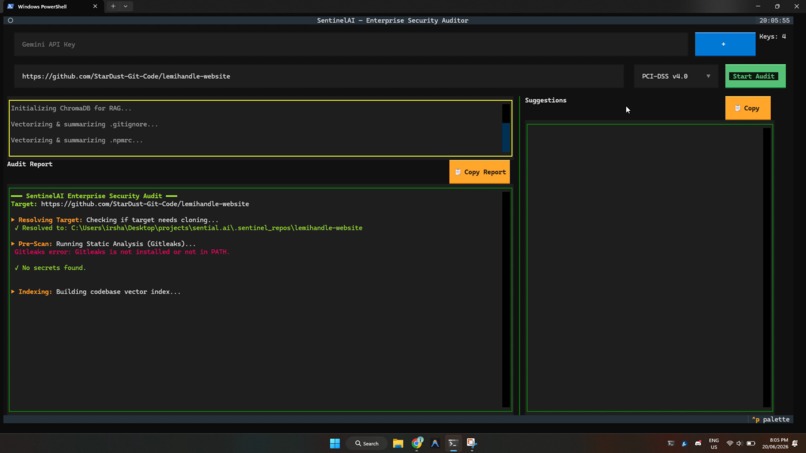Click the Copy button in Suggestions panel
This screenshot has height=453, width=806.
[747, 108]
